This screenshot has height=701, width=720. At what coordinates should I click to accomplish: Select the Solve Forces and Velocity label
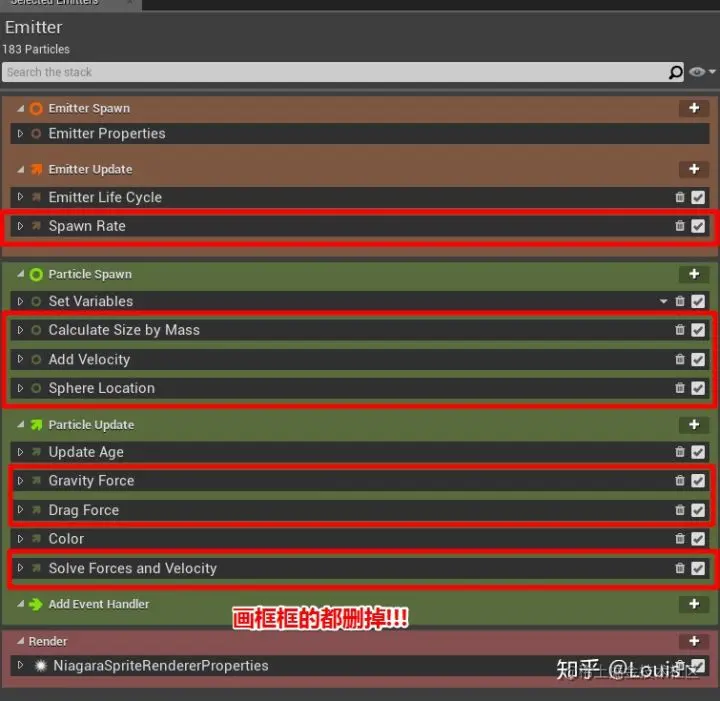point(133,568)
